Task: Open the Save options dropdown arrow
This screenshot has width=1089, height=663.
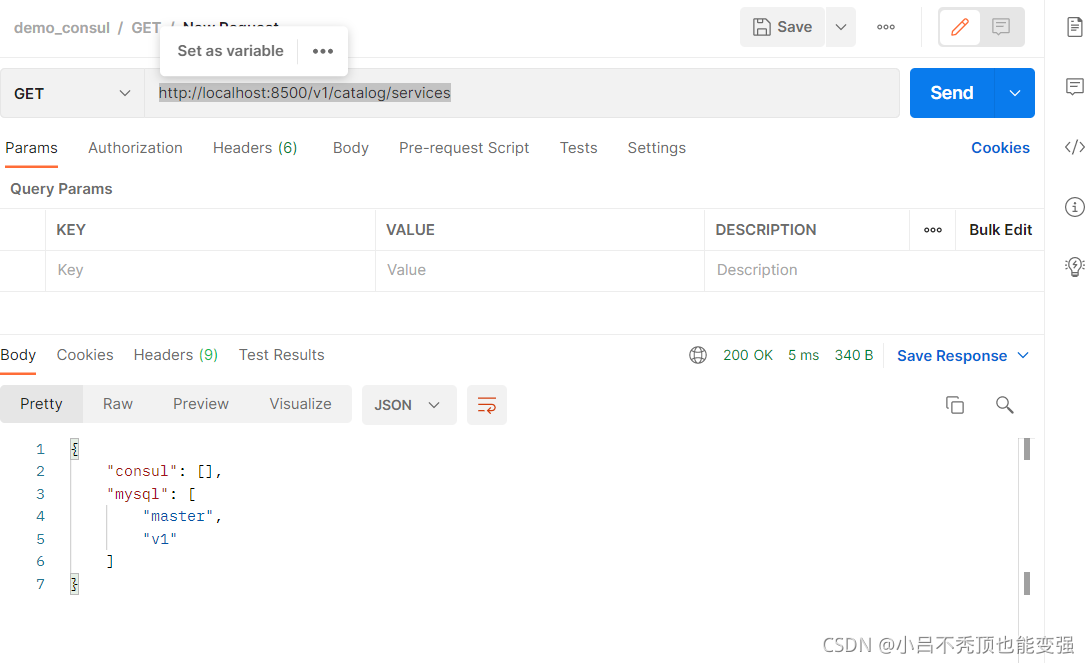Action: click(x=841, y=27)
